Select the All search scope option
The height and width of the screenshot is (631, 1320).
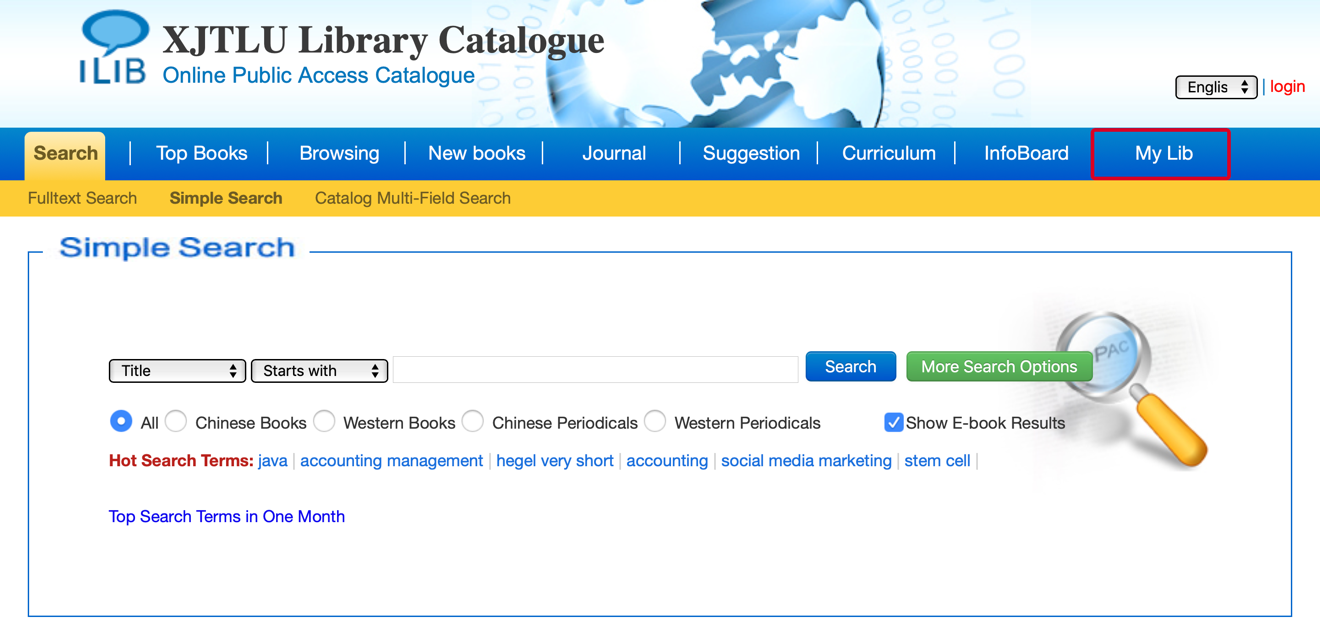(121, 422)
